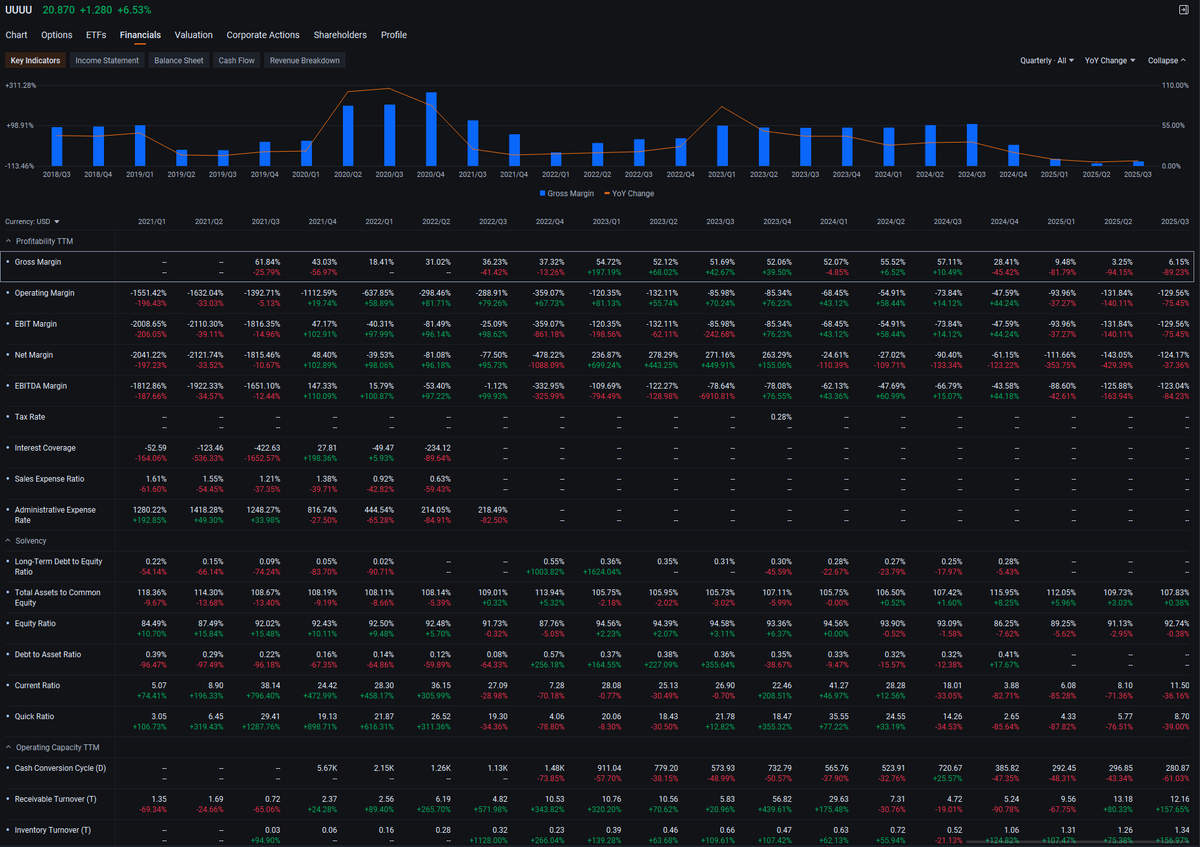Click the 2024/Q1 column header

click(833, 221)
